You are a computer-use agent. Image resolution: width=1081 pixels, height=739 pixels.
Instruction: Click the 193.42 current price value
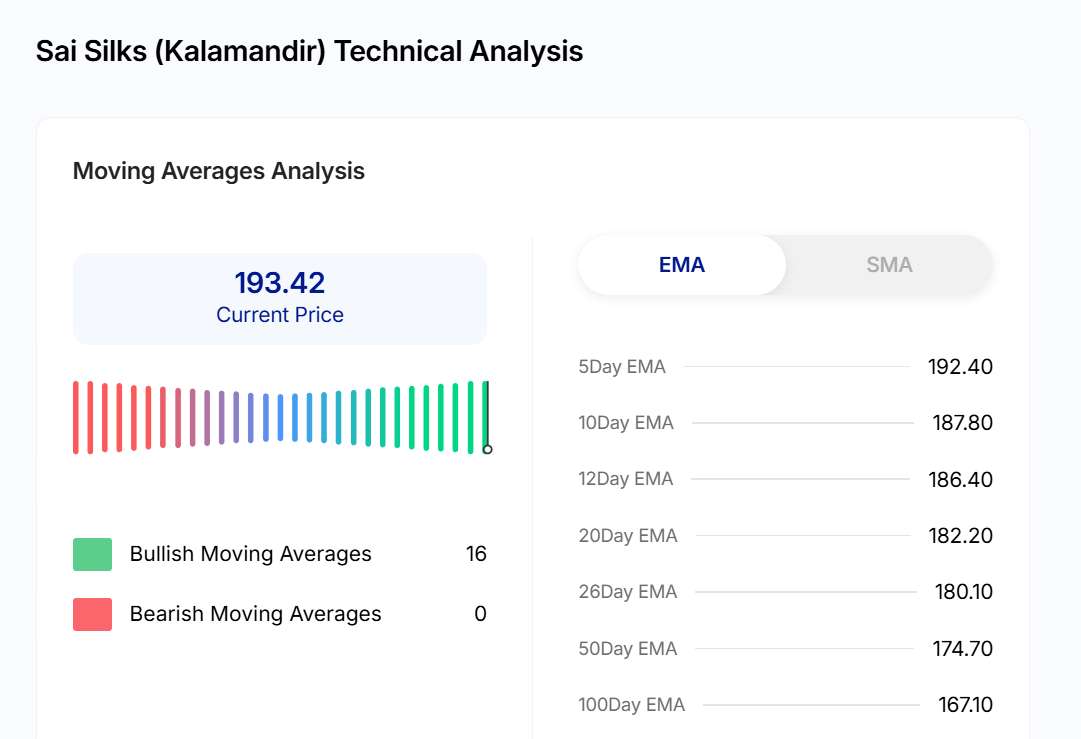280,283
